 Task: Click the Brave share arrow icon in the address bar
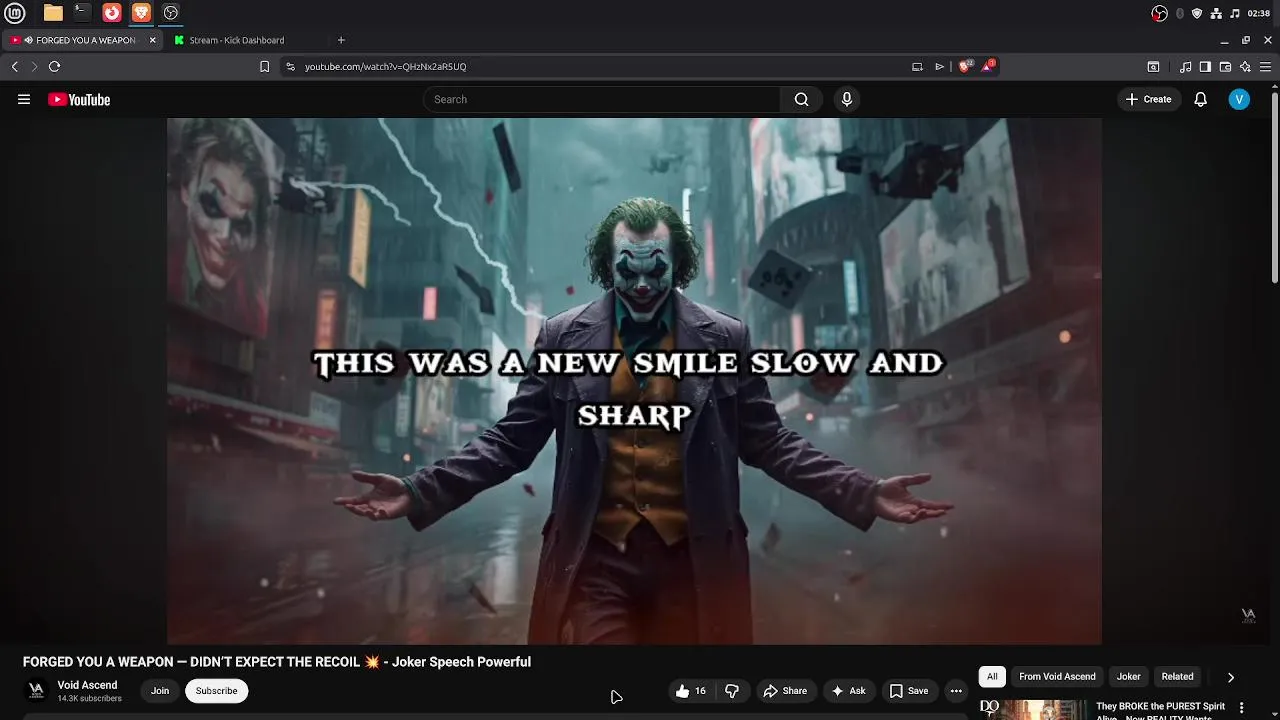[939, 66]
